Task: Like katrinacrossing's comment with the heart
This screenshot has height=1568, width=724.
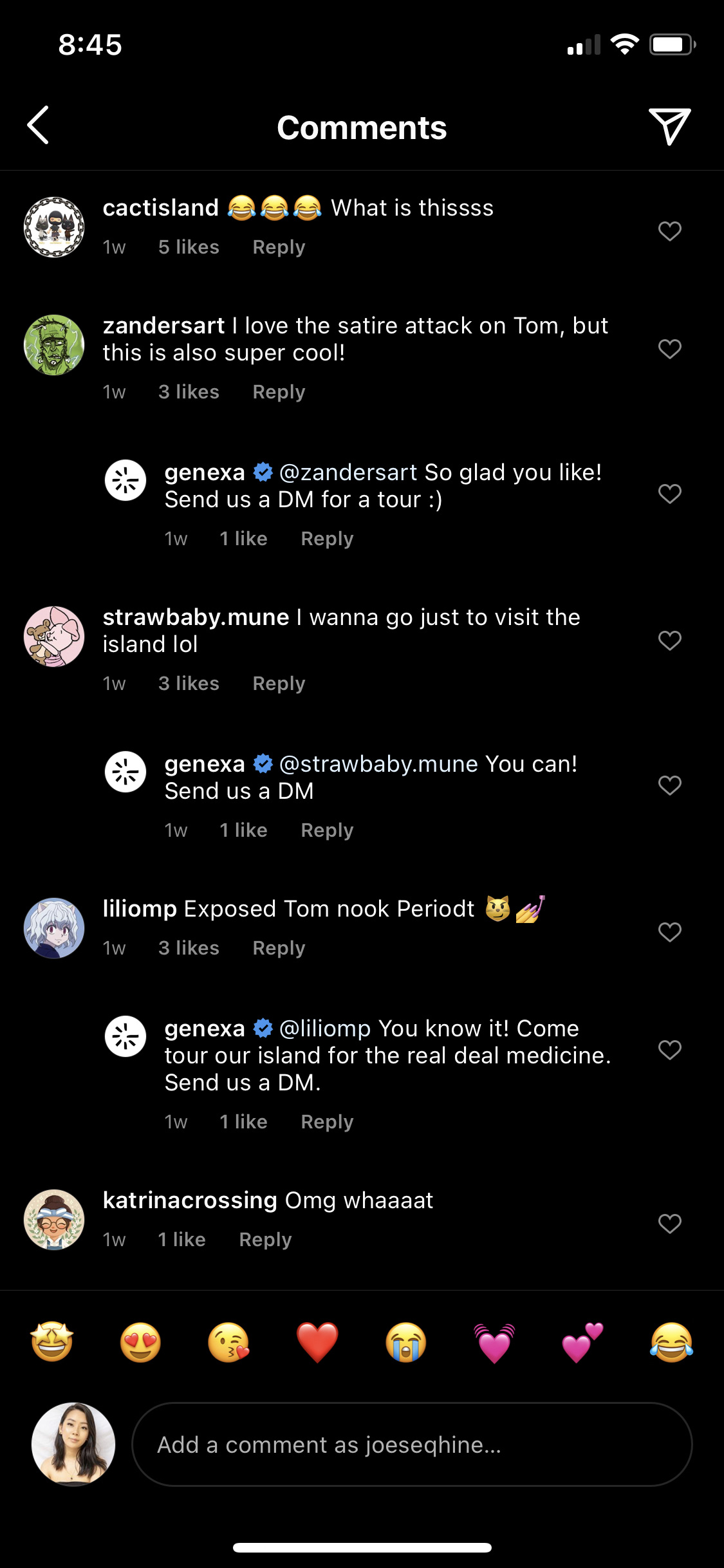Action: point(669,1224)
